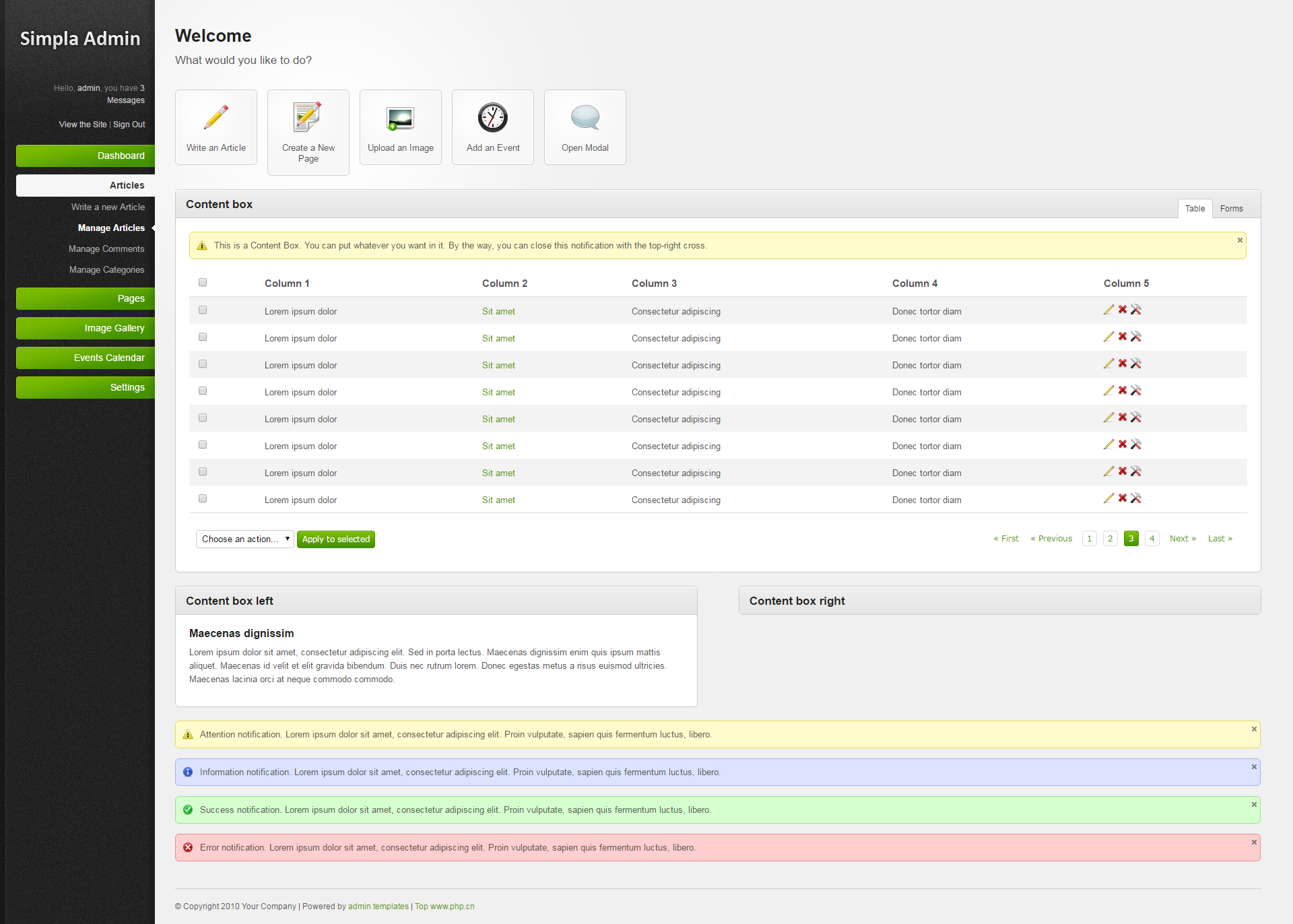The height and width of the screenshot is (924, 1293).
Task: Click the Content box left header bar
Action: point(436,601)
